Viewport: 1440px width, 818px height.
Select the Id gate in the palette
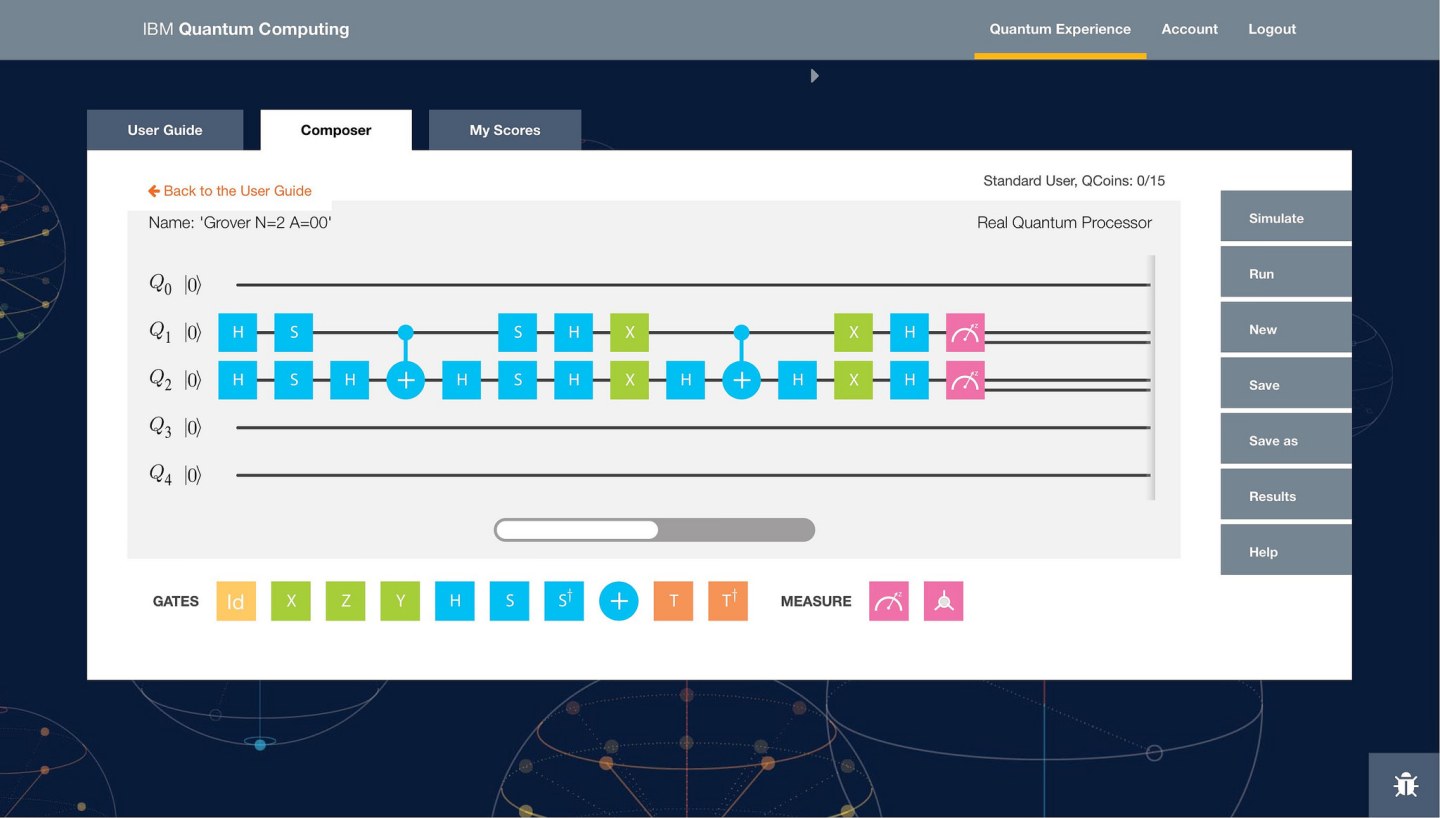(x=236, y=601)
